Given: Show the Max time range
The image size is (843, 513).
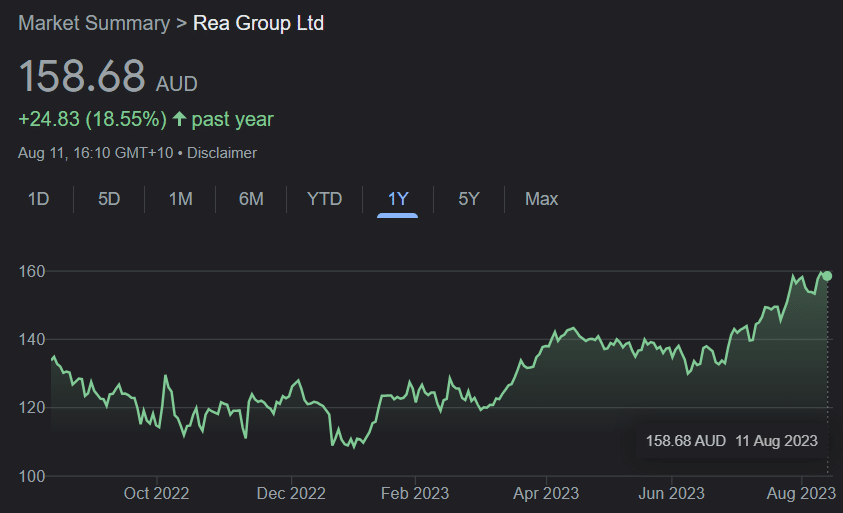Looking at the screenshot, I should pyautogui.click(x=541, y=199).
